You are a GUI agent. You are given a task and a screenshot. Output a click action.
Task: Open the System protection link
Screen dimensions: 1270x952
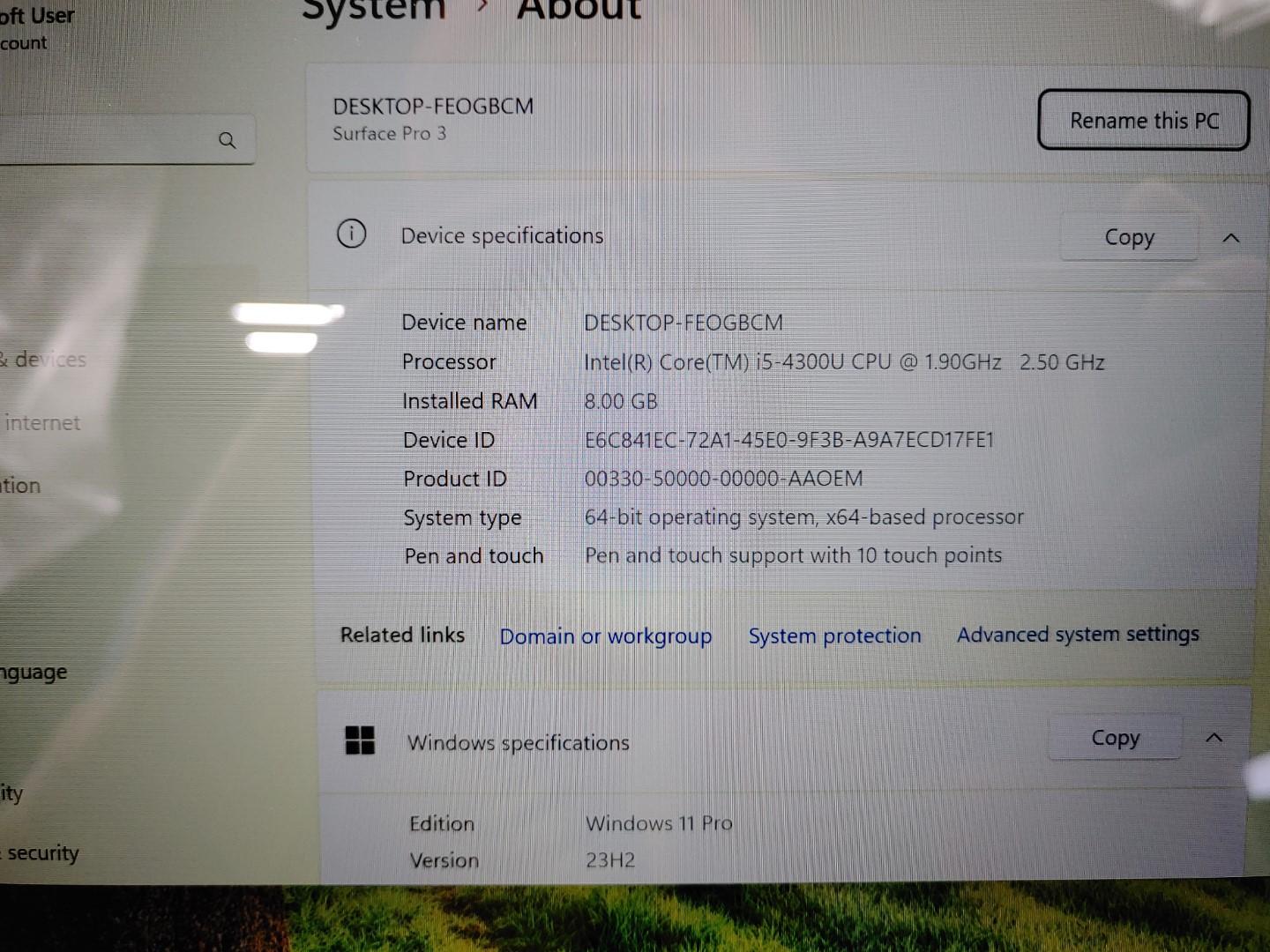(834, 636)
